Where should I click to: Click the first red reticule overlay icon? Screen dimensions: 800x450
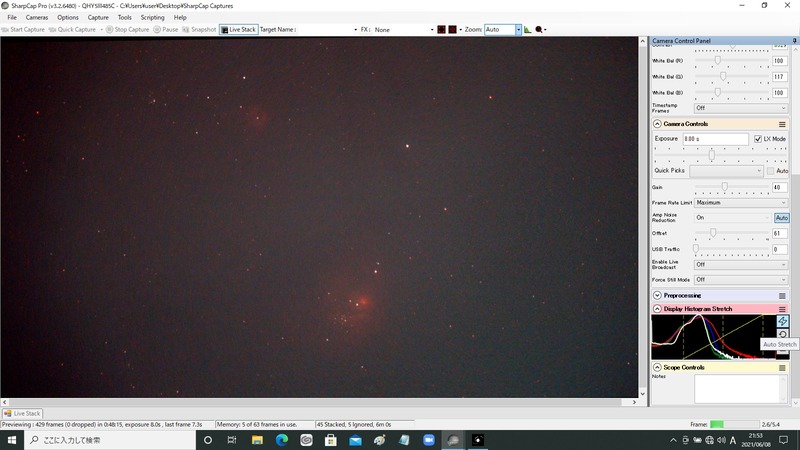pyautogui.click(x=441, y=30)
